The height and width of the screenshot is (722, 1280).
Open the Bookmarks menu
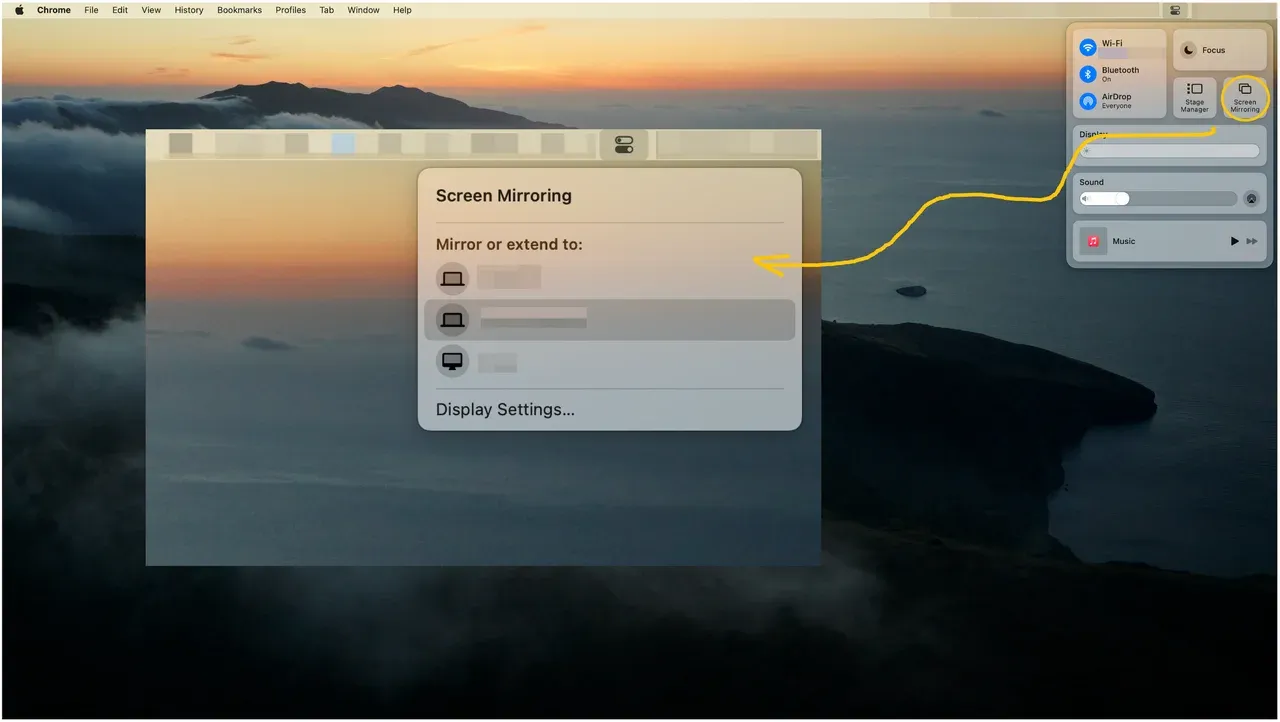[239, 10]
